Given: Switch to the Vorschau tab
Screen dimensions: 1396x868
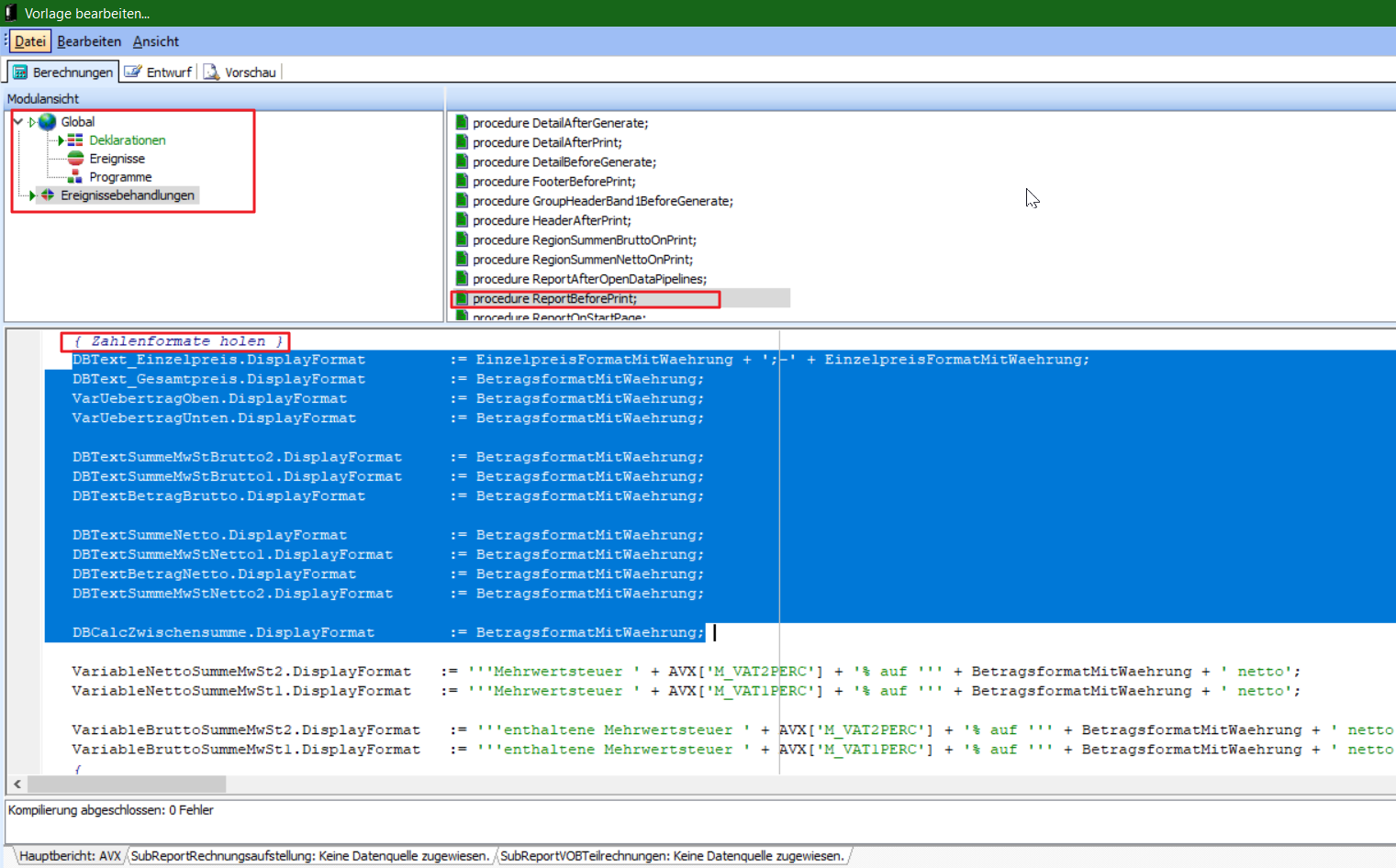Looking at the screenshot, I should tap(240, 72).
